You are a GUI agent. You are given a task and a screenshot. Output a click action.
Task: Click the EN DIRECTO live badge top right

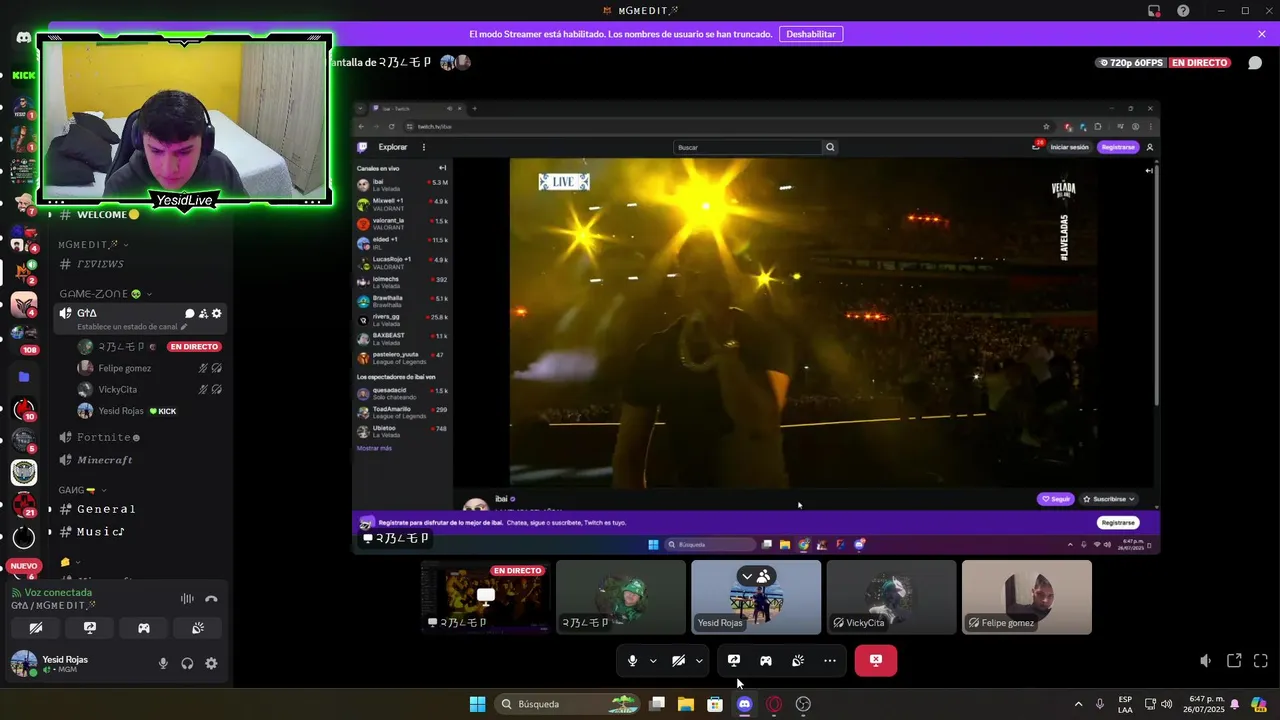tap(1200, 63)
